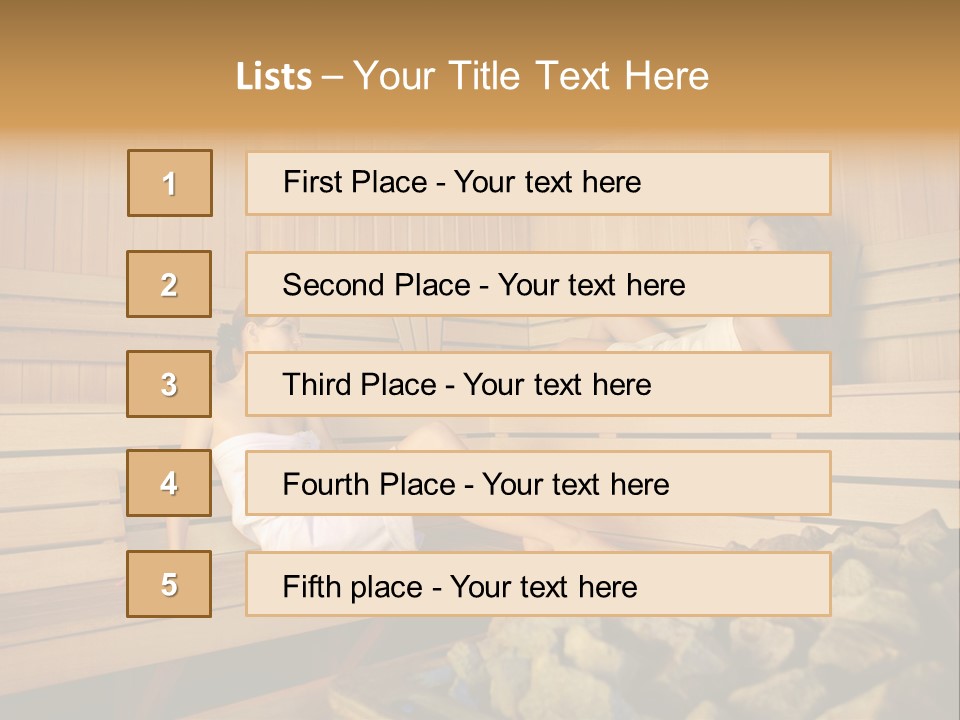Screen dimensions: 960x720
Task: Select the 'First Place' text bar
Action: [538, 183]
